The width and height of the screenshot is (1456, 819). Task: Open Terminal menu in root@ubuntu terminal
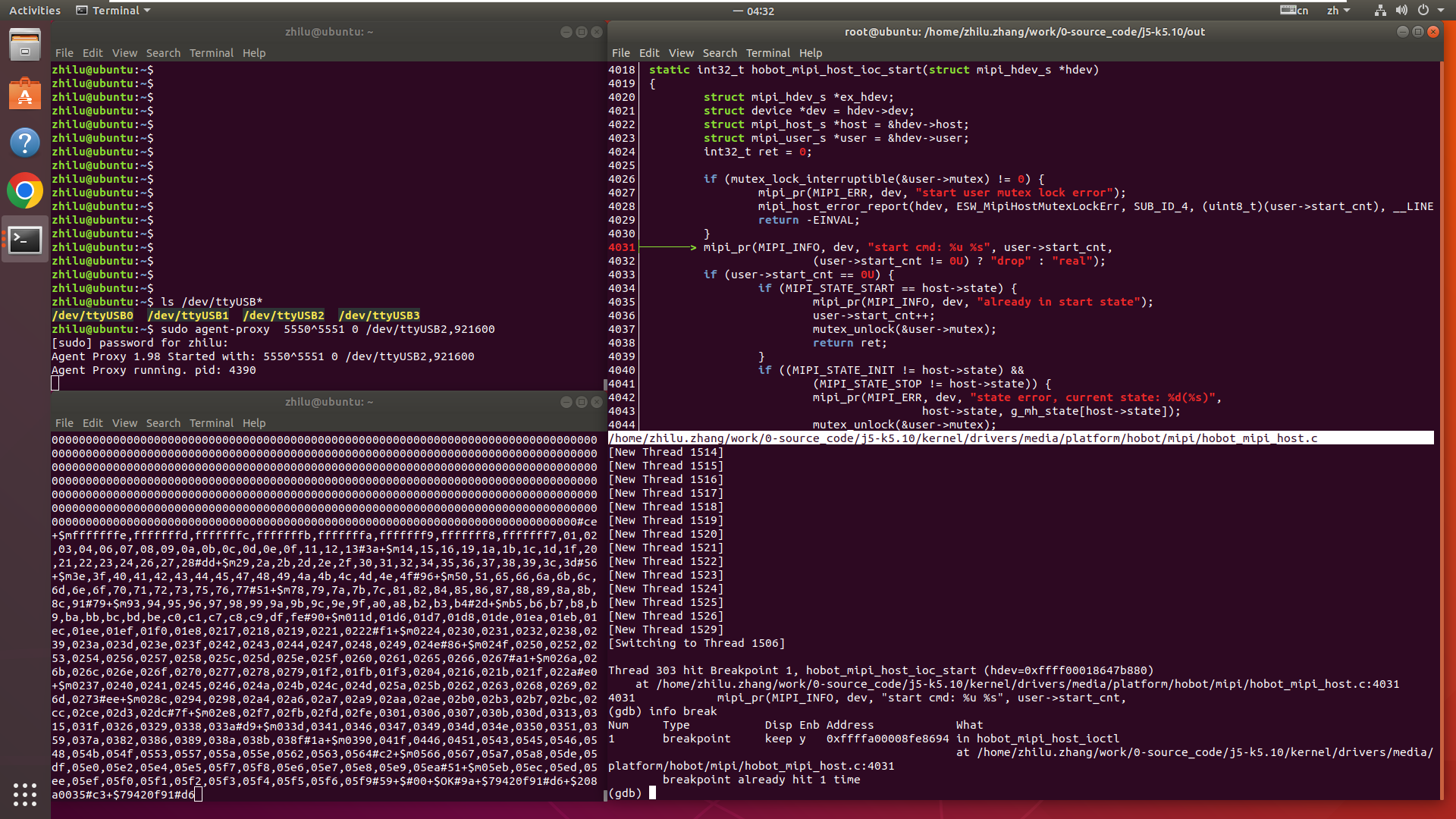click(x=768, y=53)
